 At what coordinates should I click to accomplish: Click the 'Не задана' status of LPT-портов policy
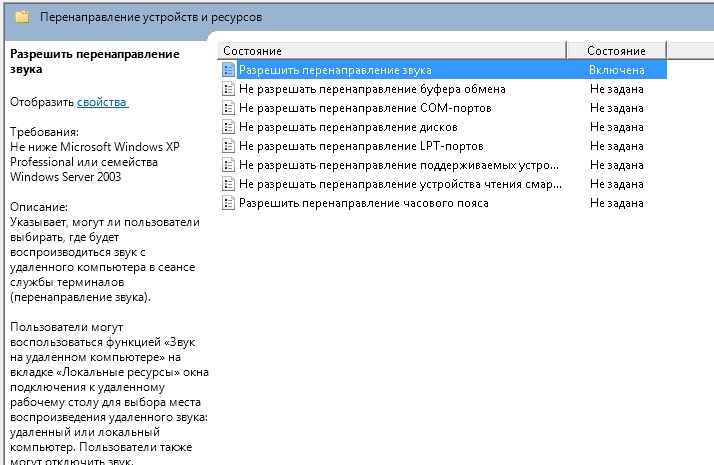[x=616, y=146]
